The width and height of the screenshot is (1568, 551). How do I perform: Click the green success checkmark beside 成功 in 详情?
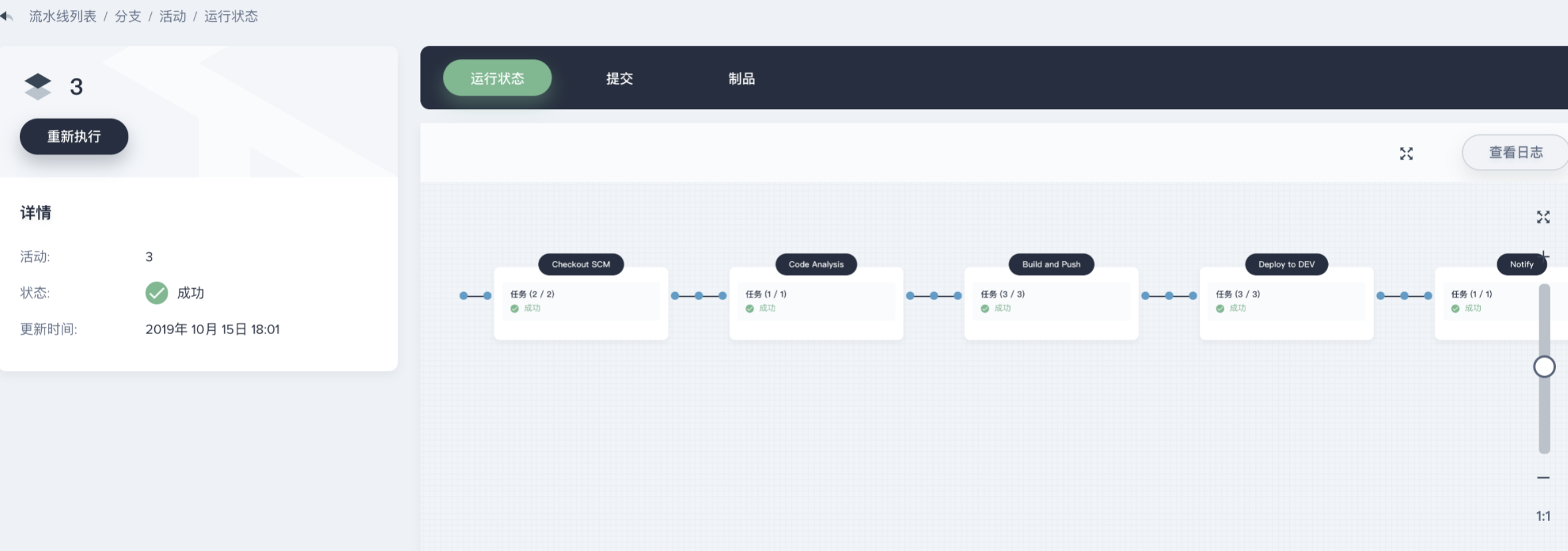coord(156,293)
